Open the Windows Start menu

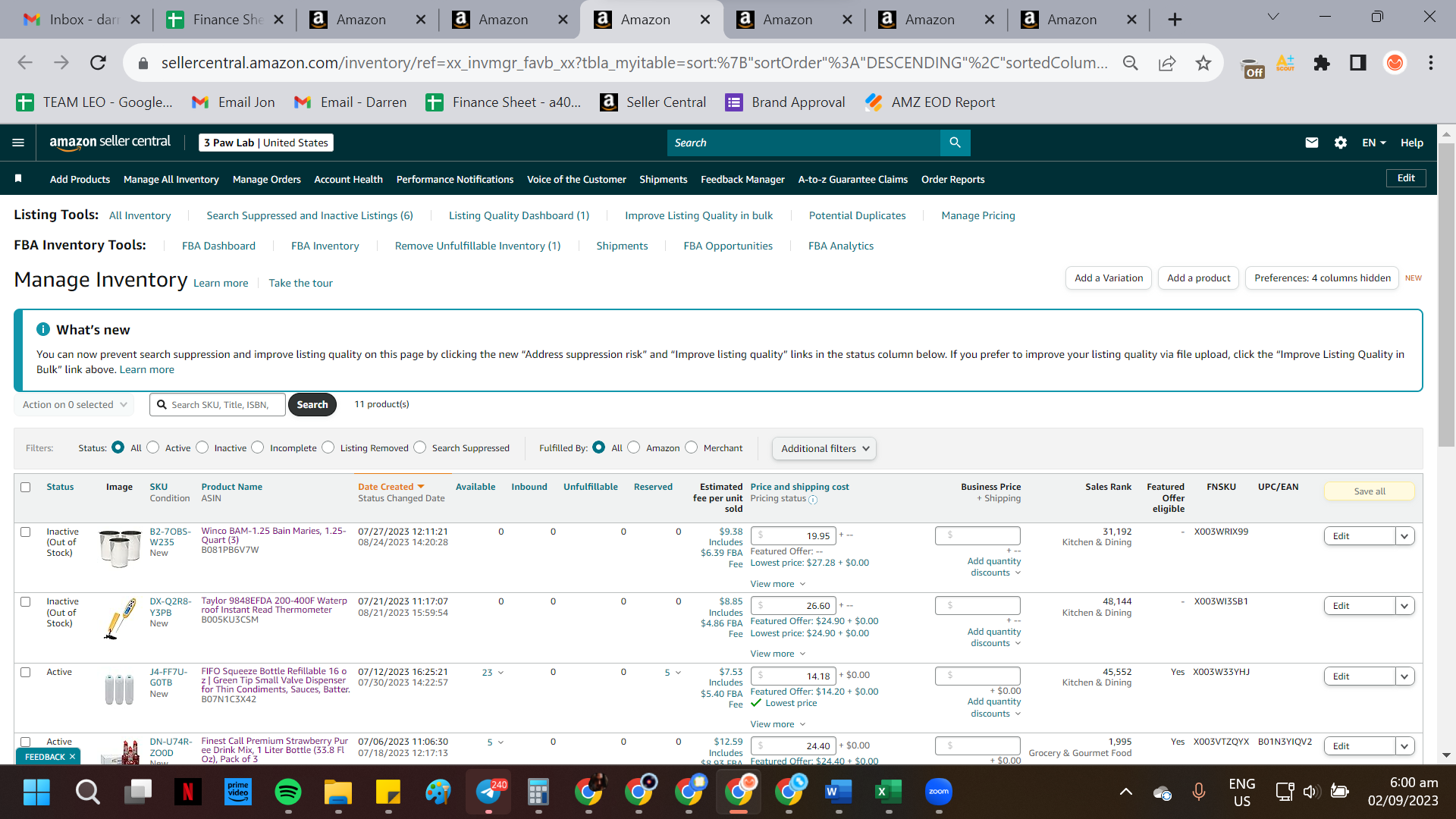[x=36, y=792]
